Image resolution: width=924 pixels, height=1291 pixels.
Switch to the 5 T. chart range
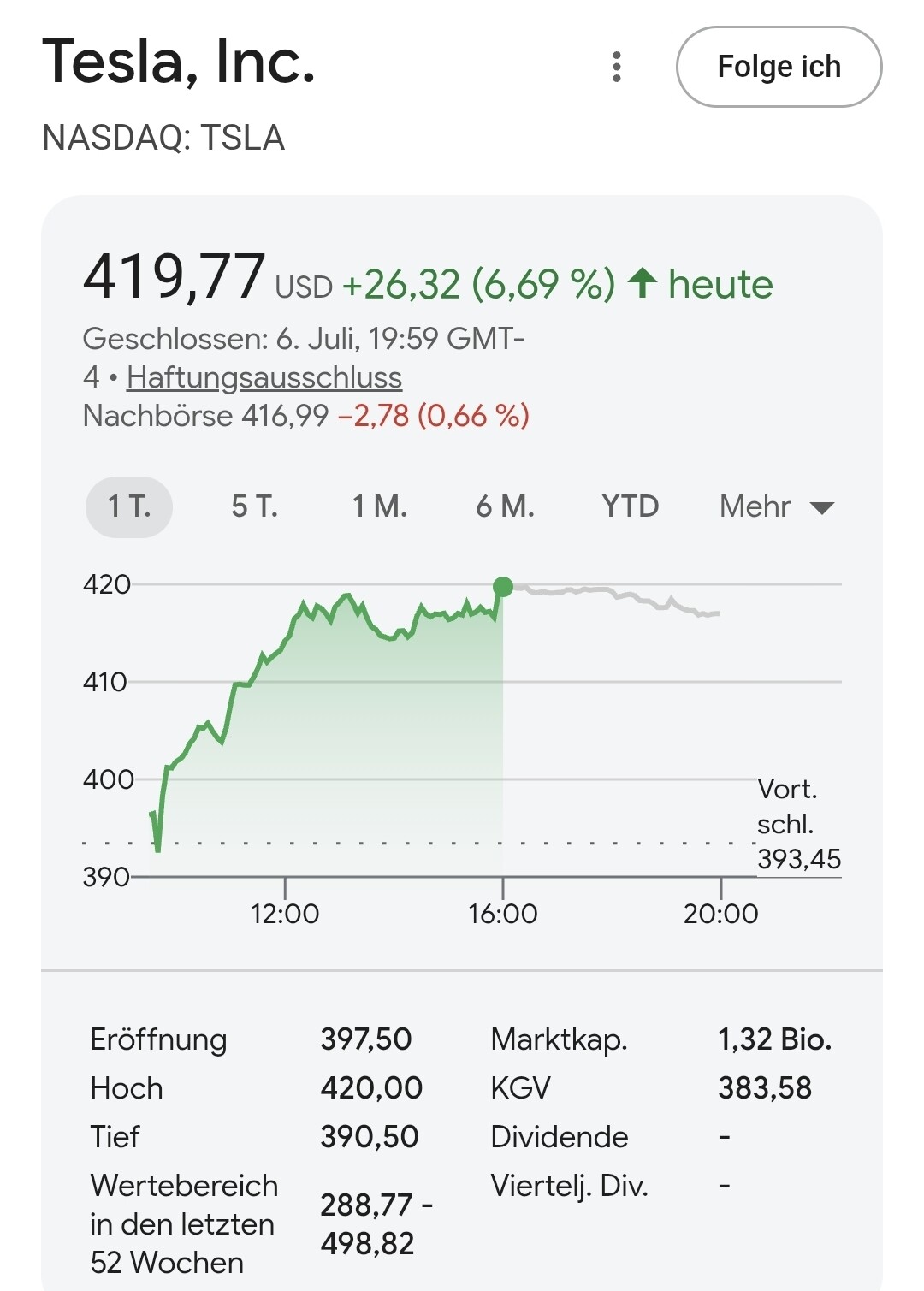[255, 506]
